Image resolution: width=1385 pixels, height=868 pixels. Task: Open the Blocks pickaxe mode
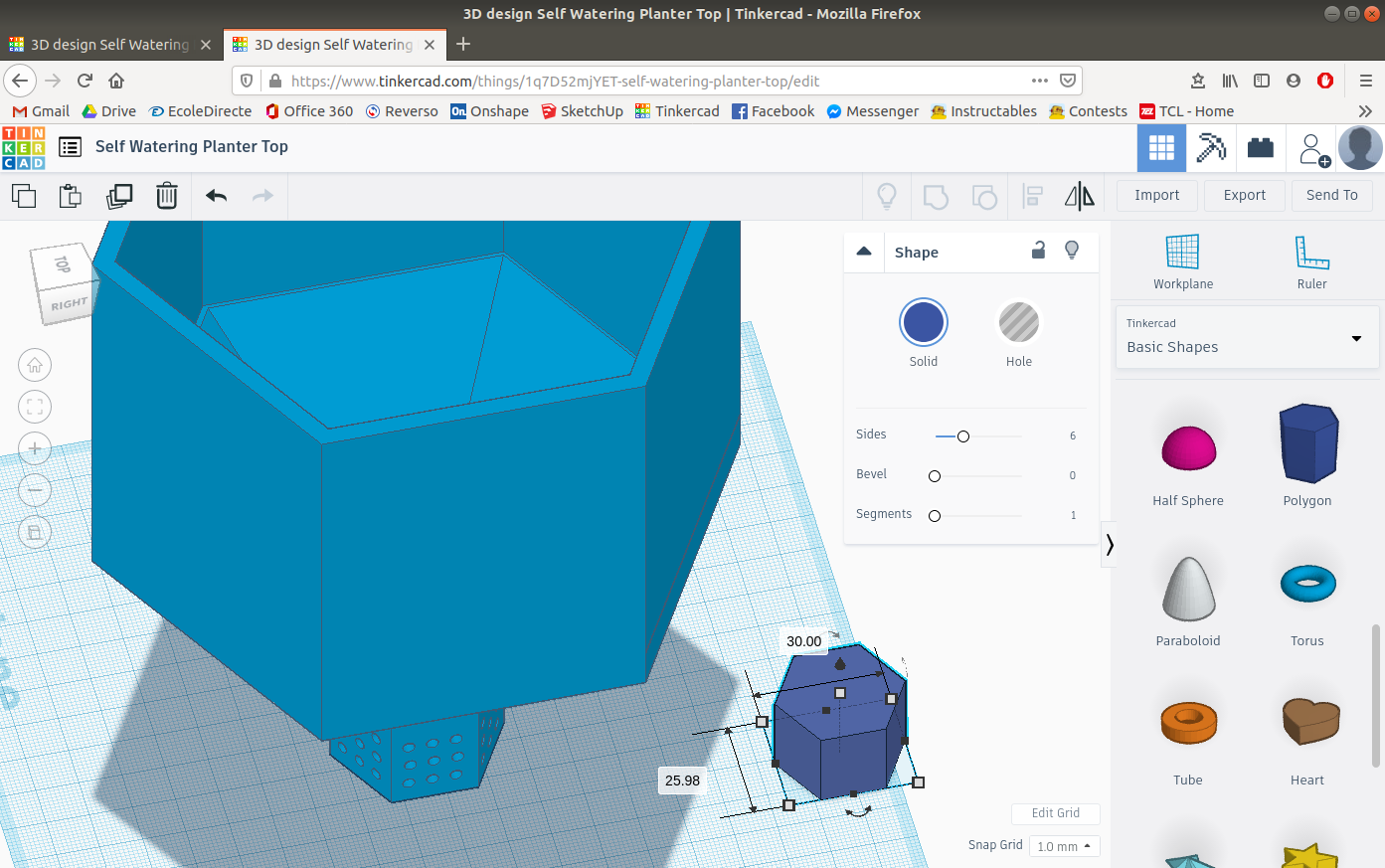(x=1211, y=148)
